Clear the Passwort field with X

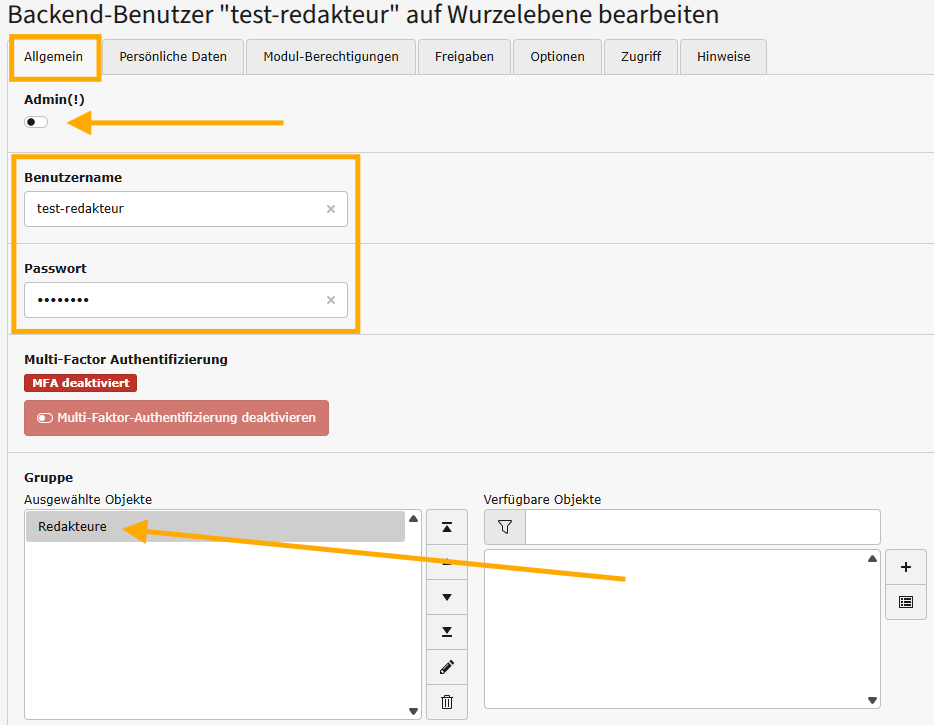[331, 300]
